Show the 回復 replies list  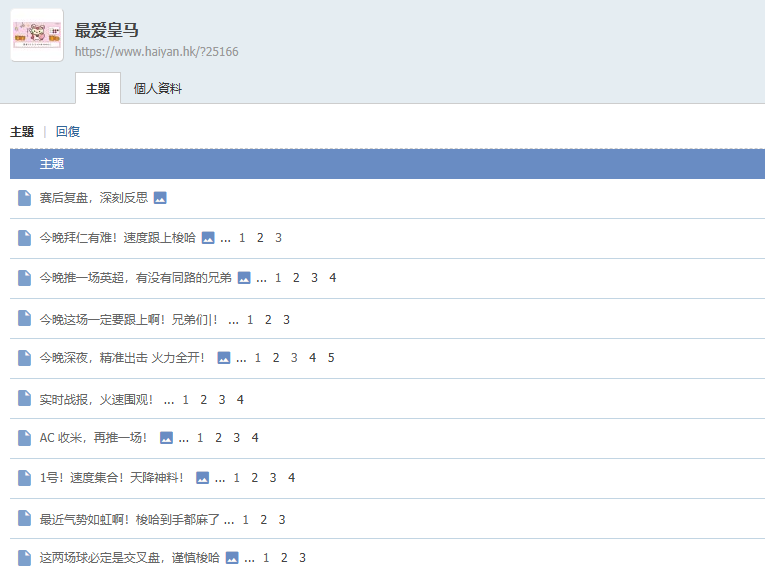point(68,131)
